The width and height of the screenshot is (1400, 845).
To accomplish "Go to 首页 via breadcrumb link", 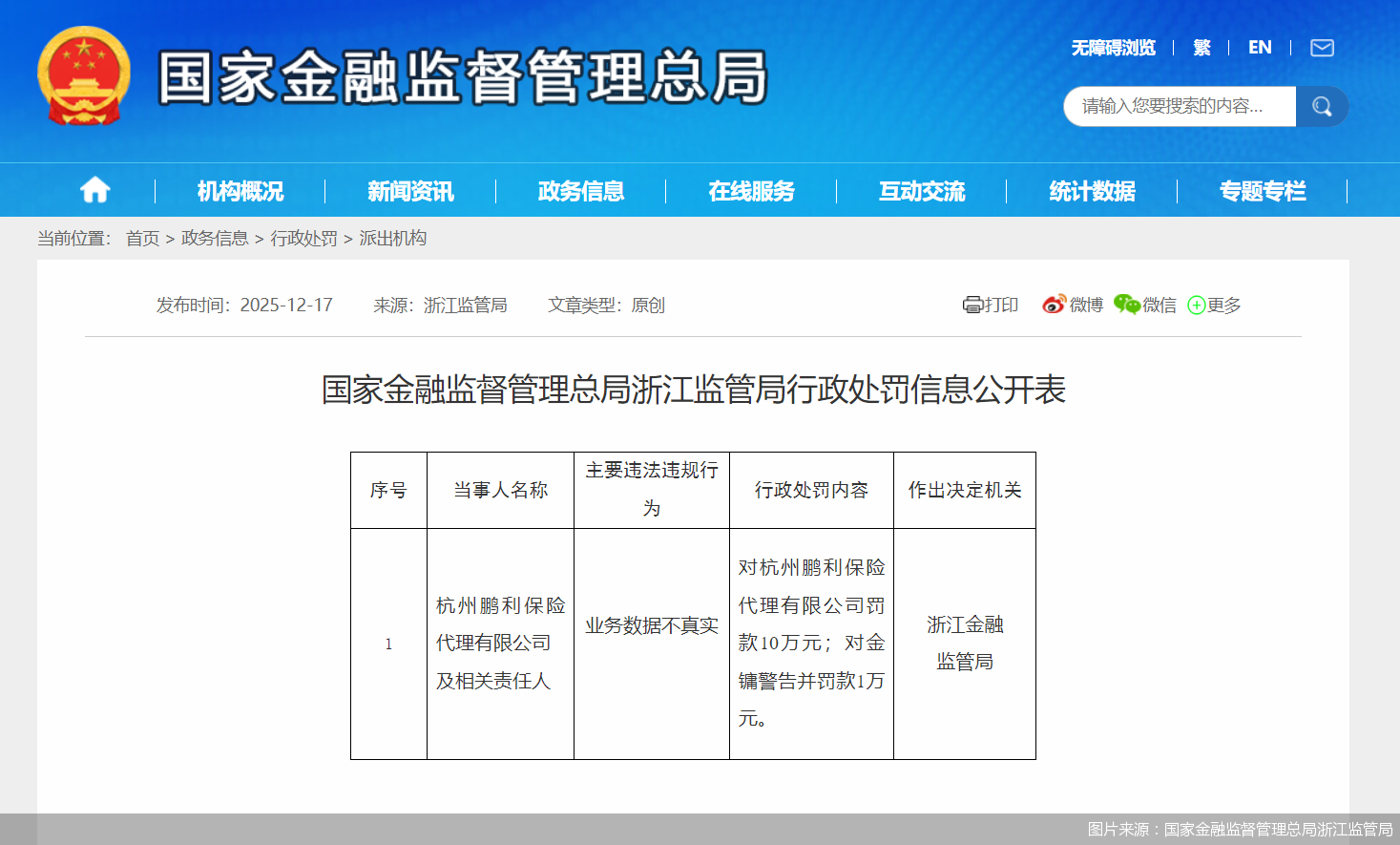I will [x=142, y=238].
